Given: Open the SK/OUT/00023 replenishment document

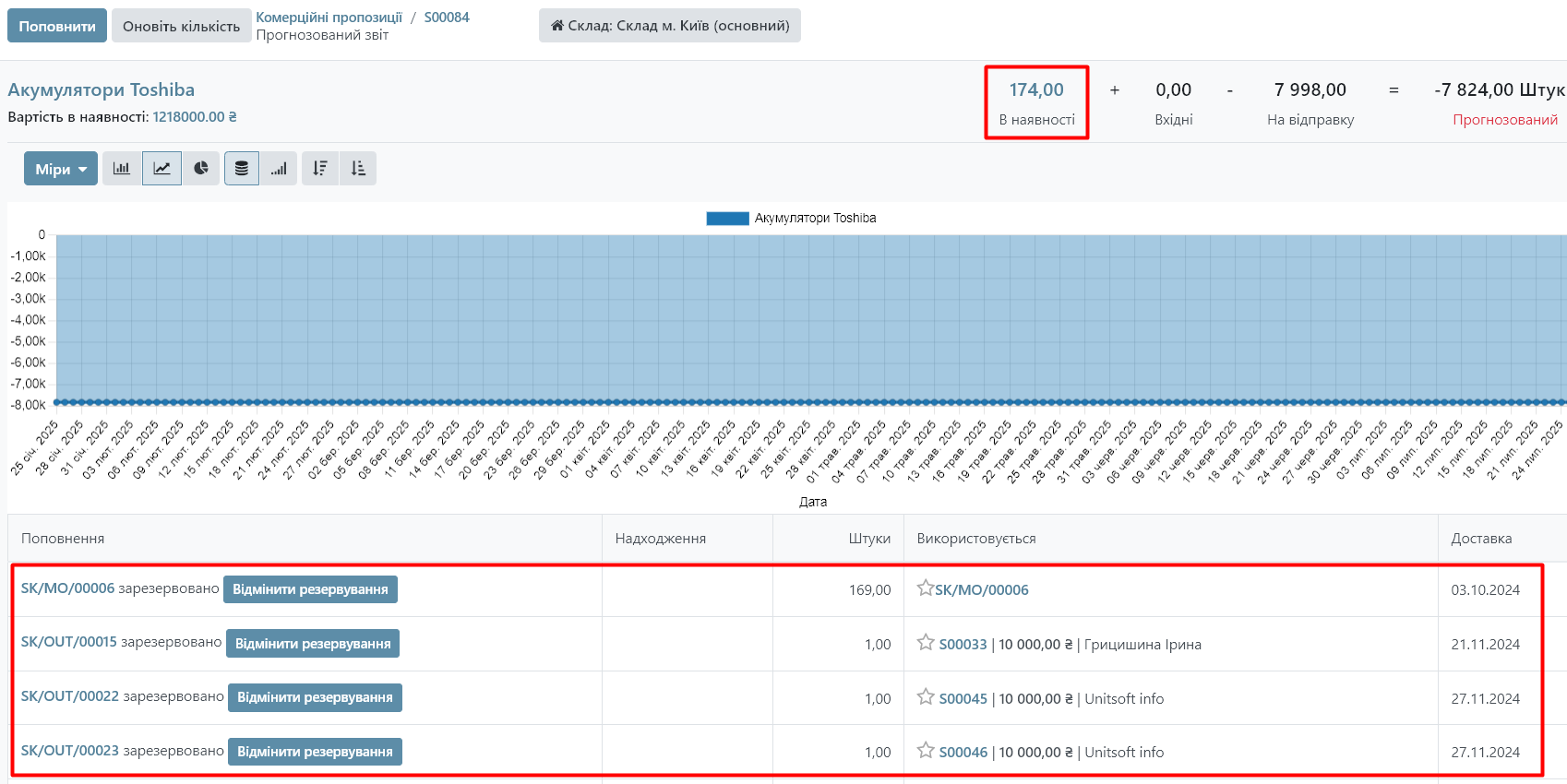Looking at the screenshot, I should click(70, 751).
